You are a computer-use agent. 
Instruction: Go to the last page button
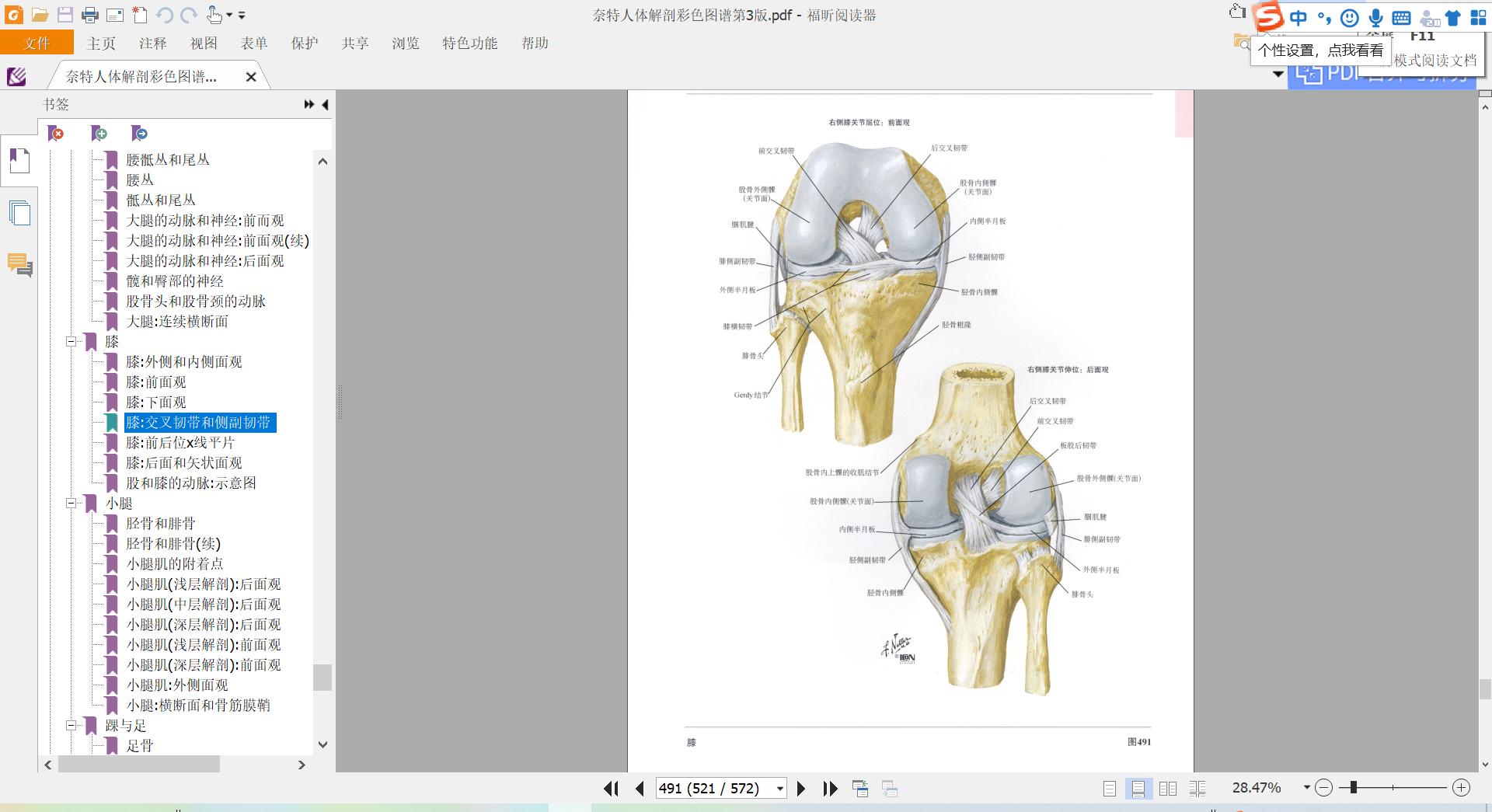click(830, 789)
